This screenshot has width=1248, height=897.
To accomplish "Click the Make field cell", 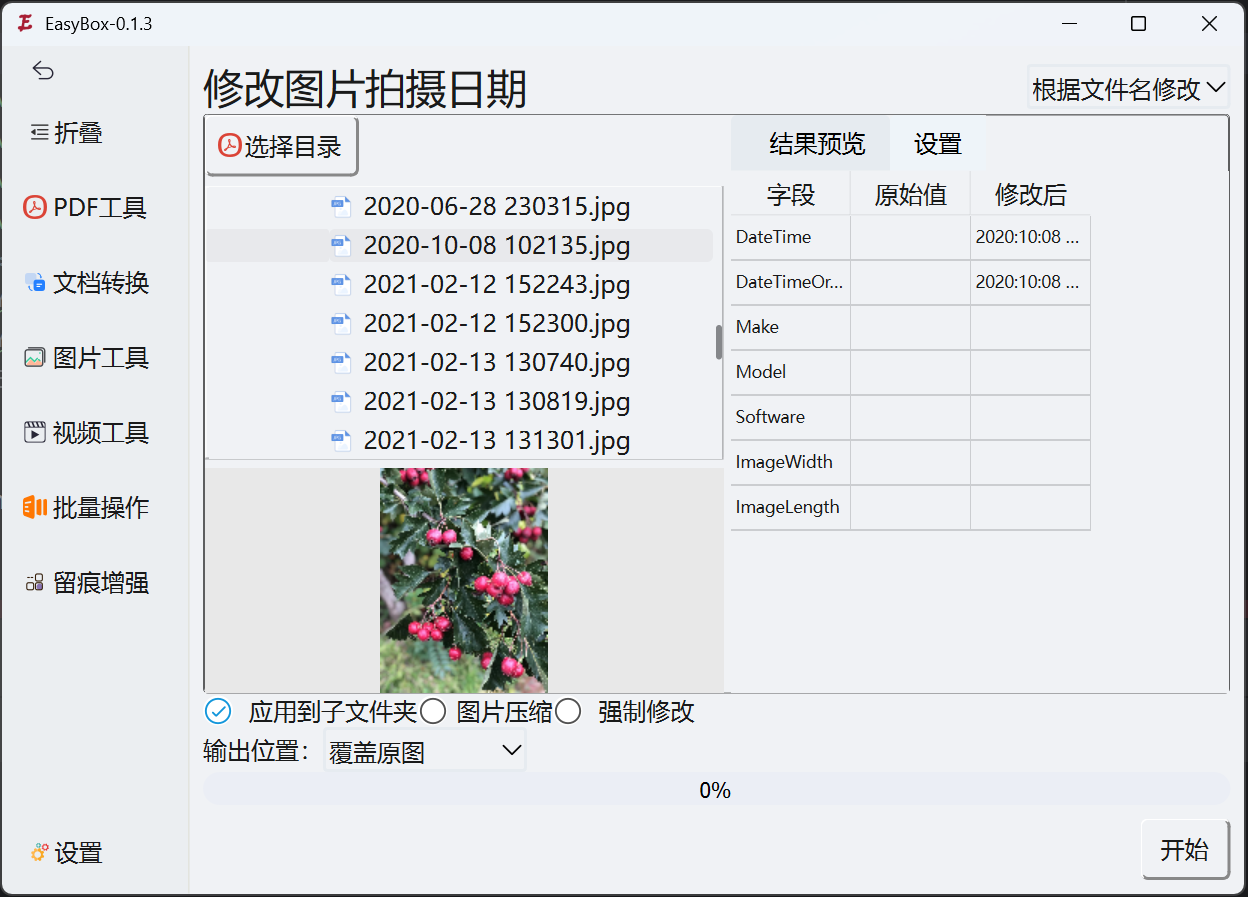I will coord(791,327).
